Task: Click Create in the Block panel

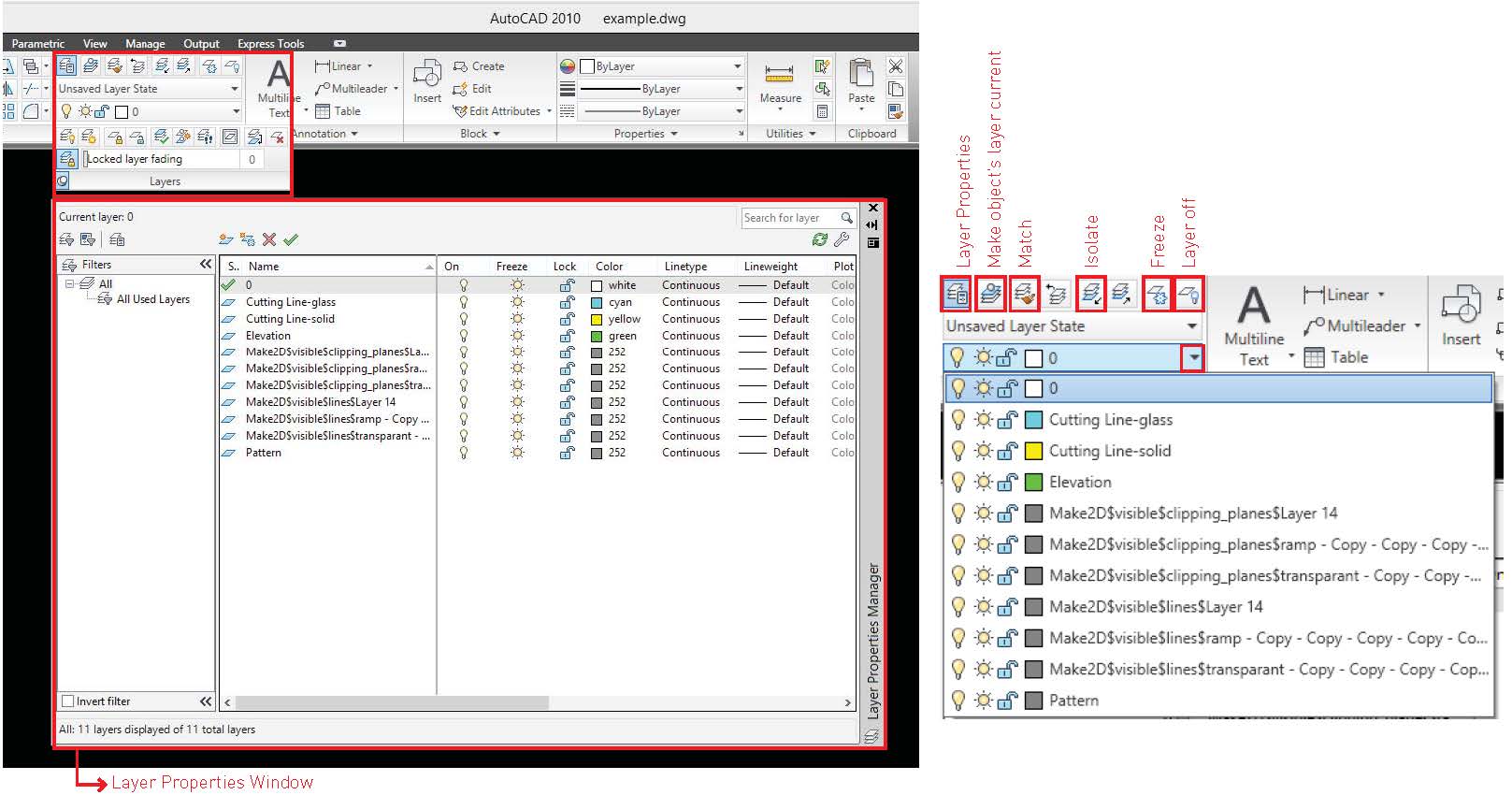Action: click(x=479, y=66)
